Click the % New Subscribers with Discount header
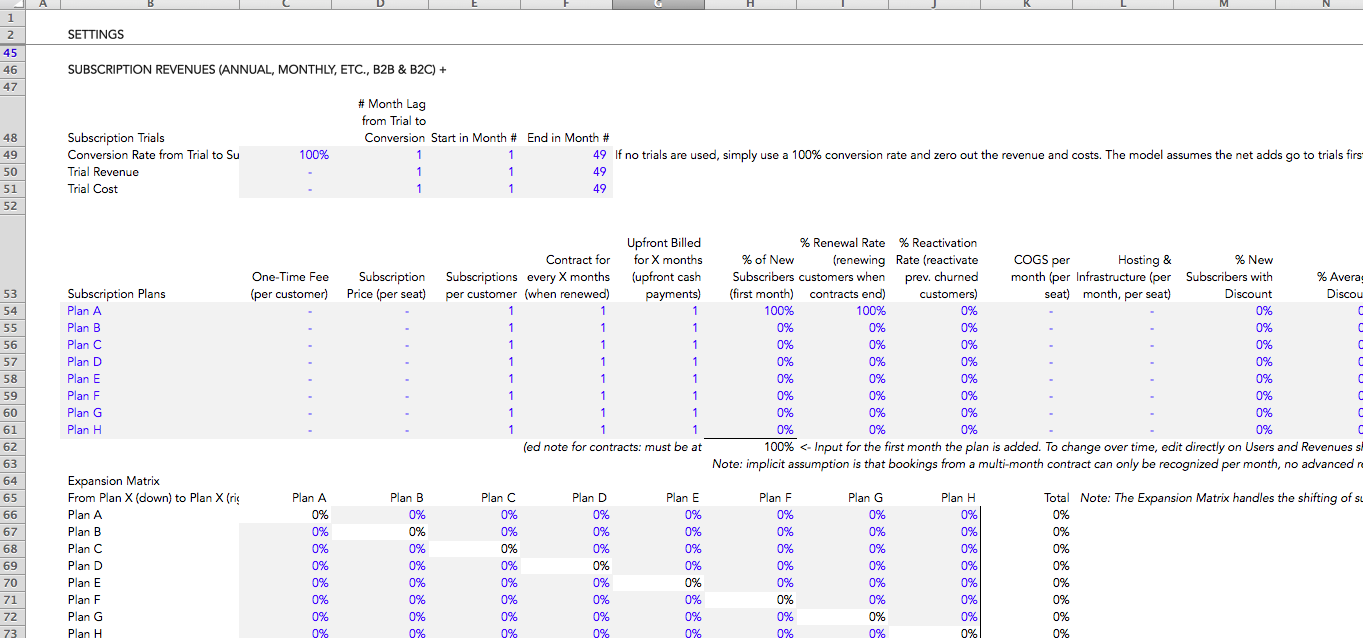 (1229, 277)
